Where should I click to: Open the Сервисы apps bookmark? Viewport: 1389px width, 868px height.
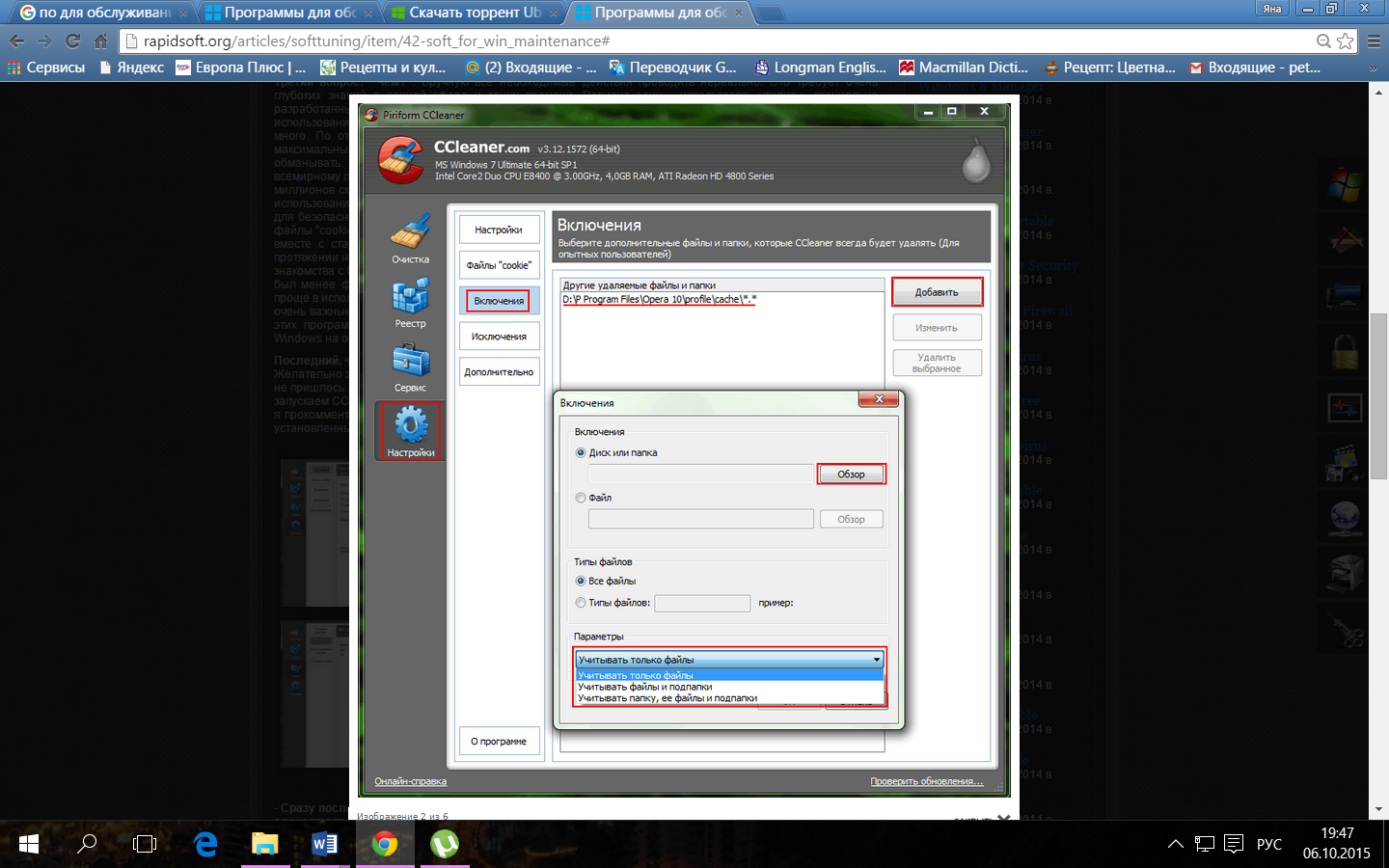(46, 68)
